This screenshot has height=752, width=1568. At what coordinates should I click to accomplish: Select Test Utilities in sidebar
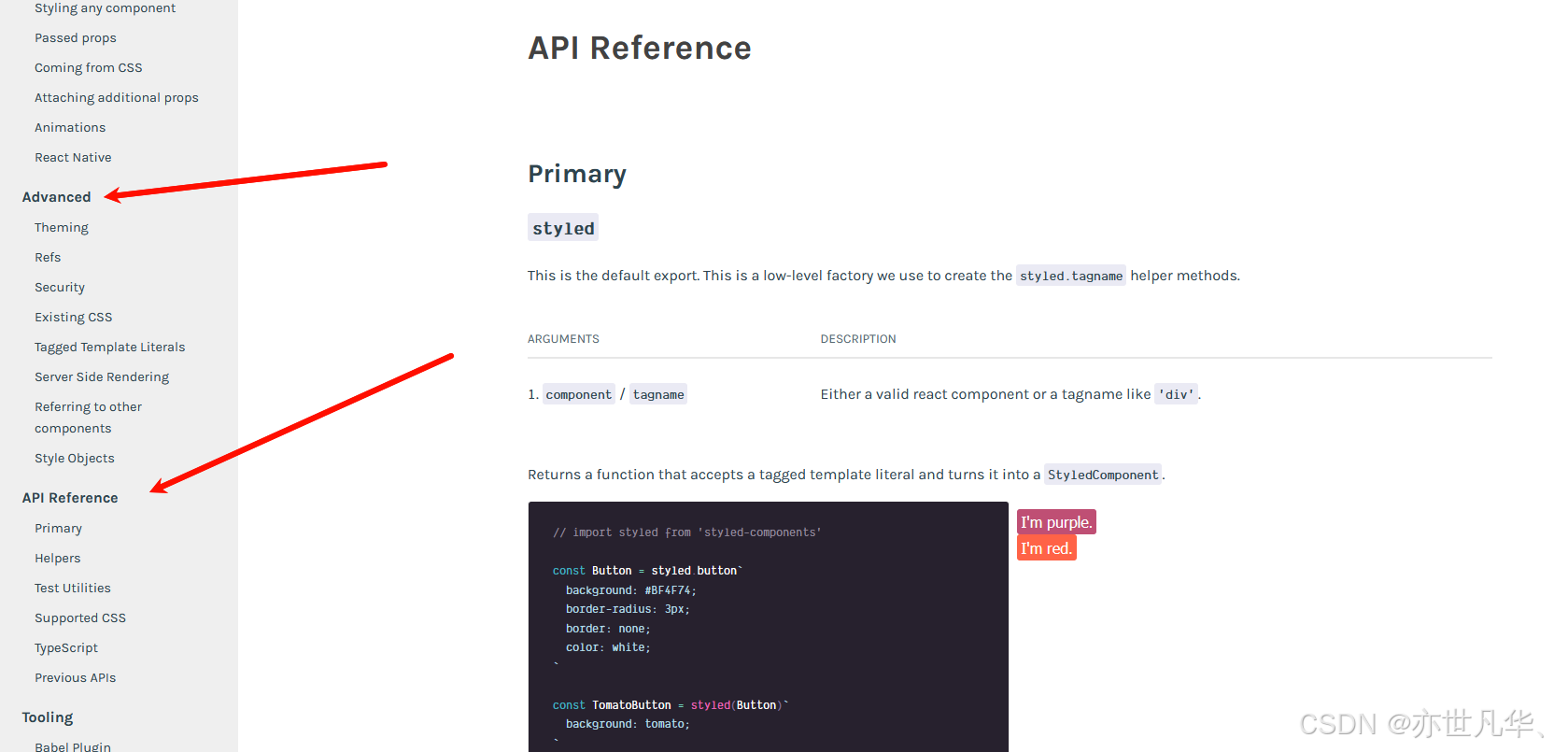click(73, 589)
